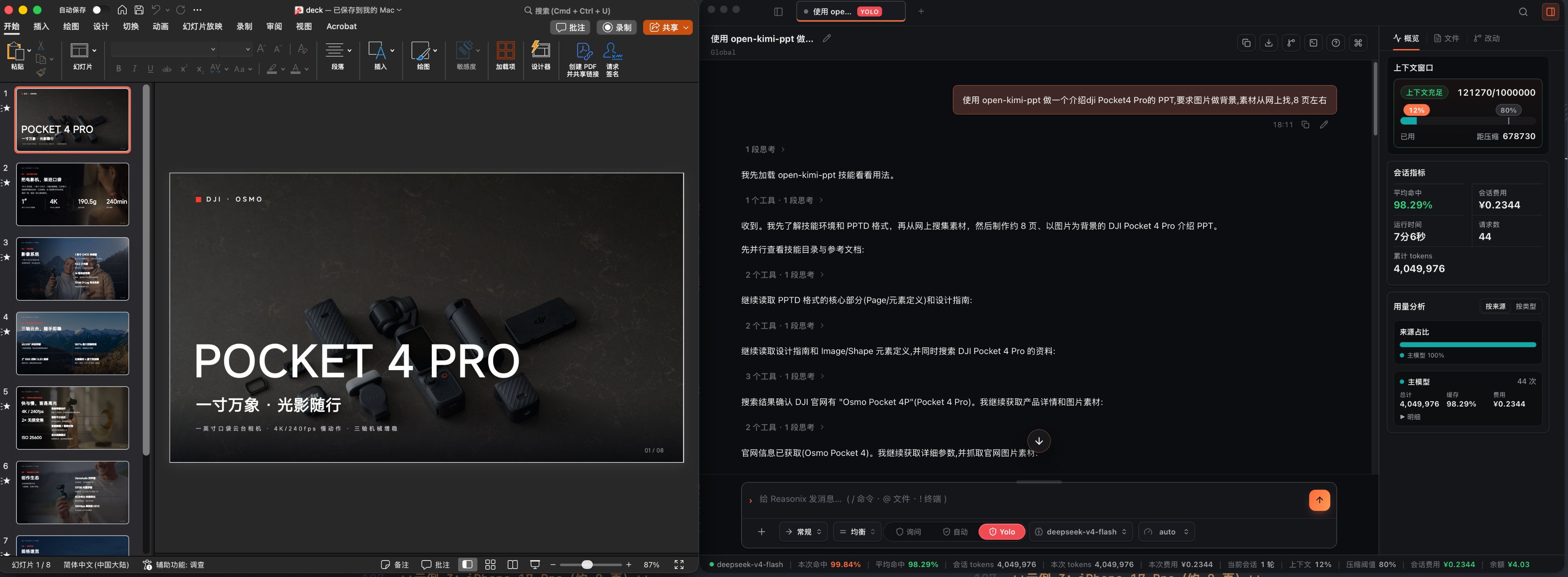The width and height of the screenshot is (1568, 577).
Task: Switch to the 动画 animations tab
Action: (x=160, y=26)
